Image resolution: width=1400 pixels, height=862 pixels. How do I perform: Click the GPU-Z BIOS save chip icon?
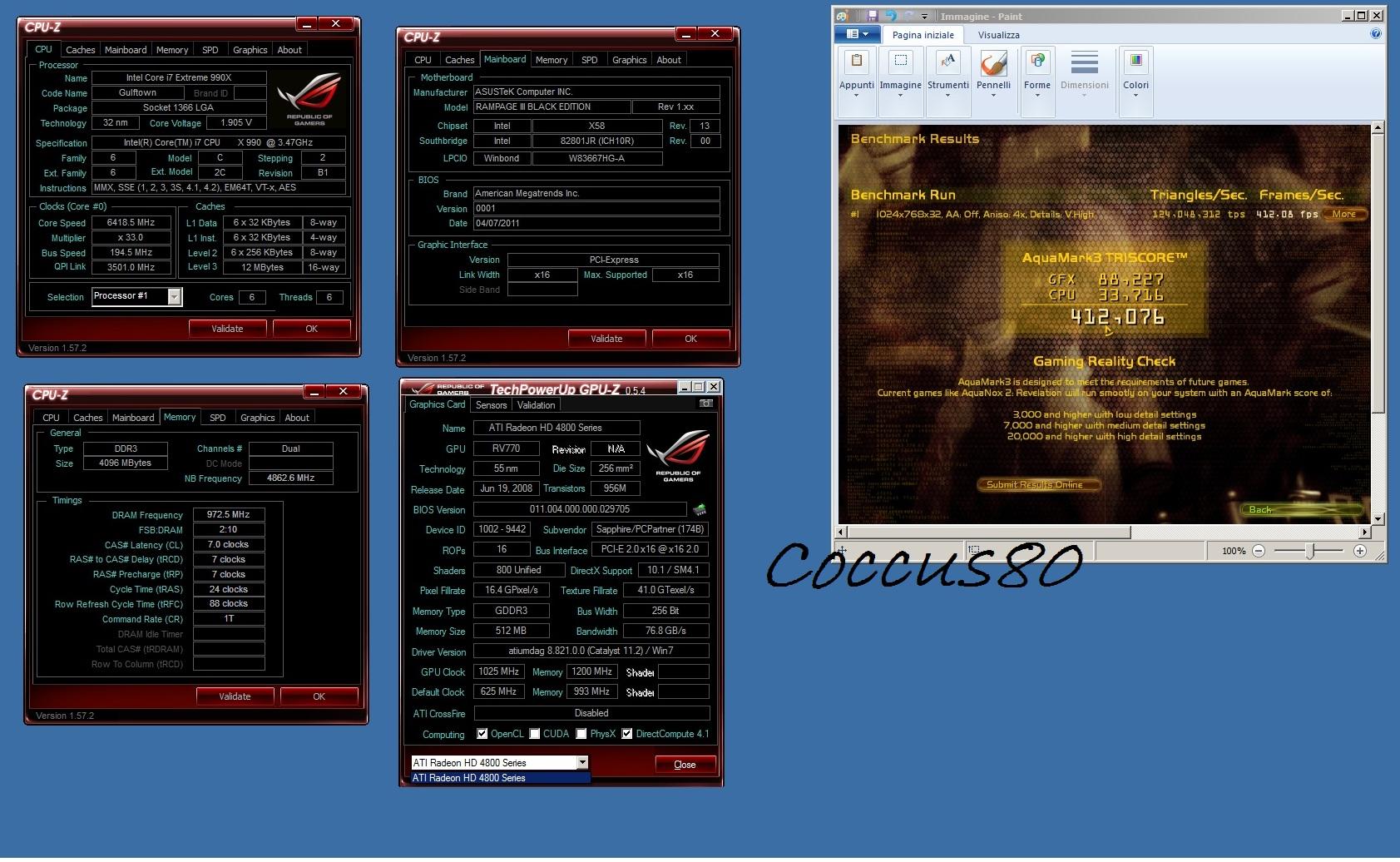point(700,509)
